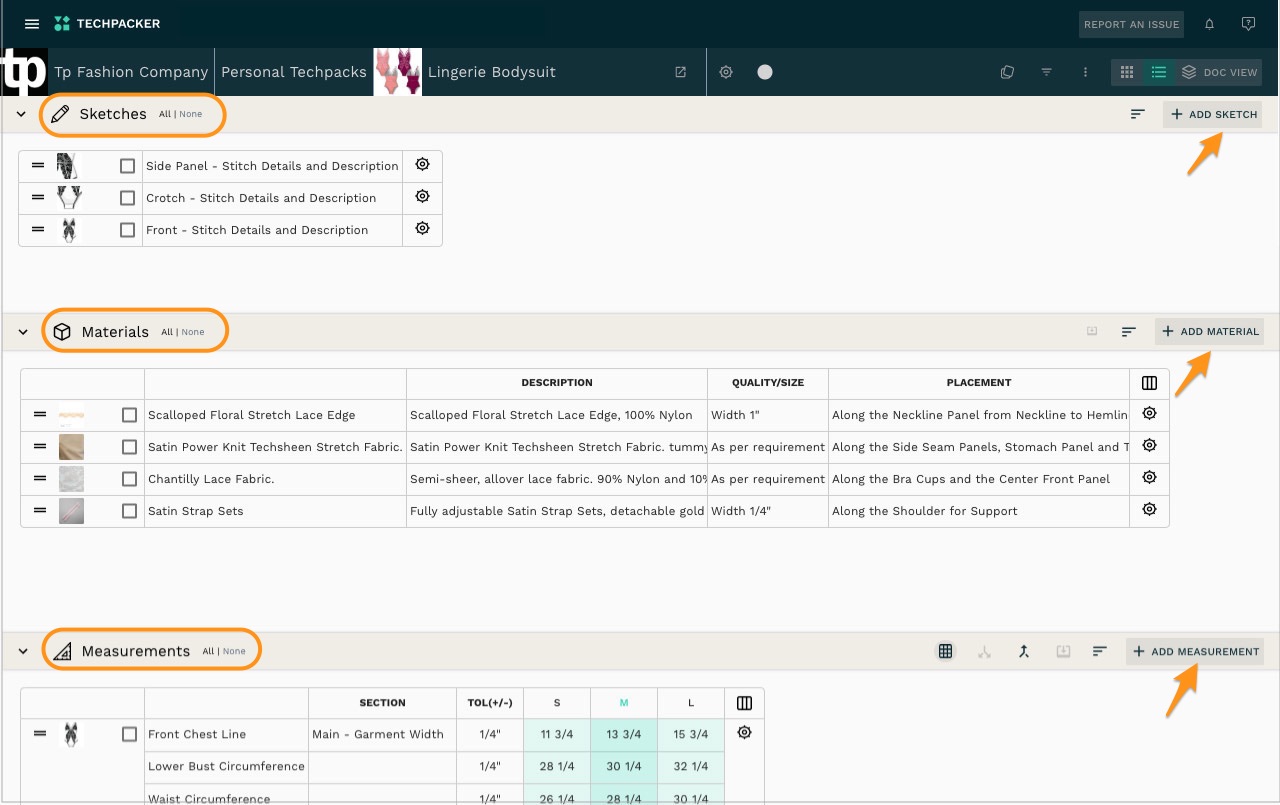This screenshot has width=1280, height=805.
Task: Open sort icon in Materials header
Action: pyautogui.click(x=1129, y=331)
